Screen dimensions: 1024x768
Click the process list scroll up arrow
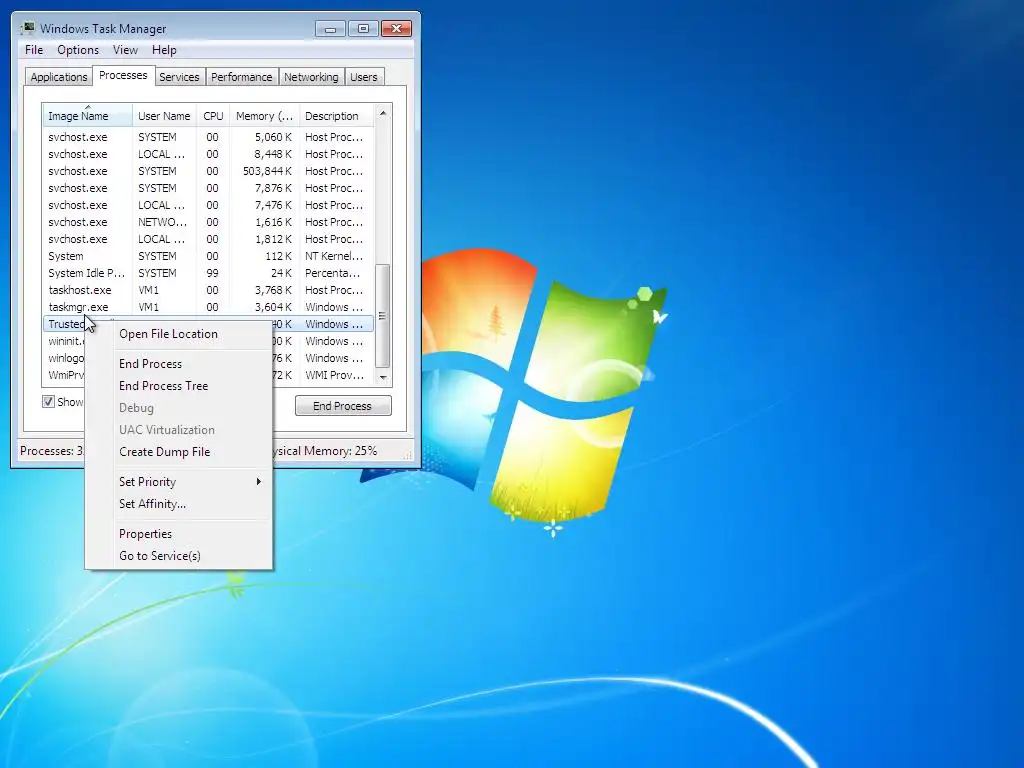click(383, 114)
